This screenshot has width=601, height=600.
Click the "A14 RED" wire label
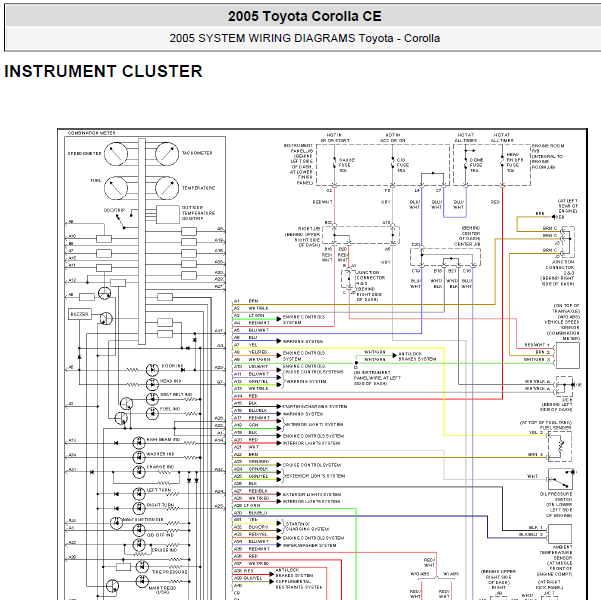coord(246,396)
